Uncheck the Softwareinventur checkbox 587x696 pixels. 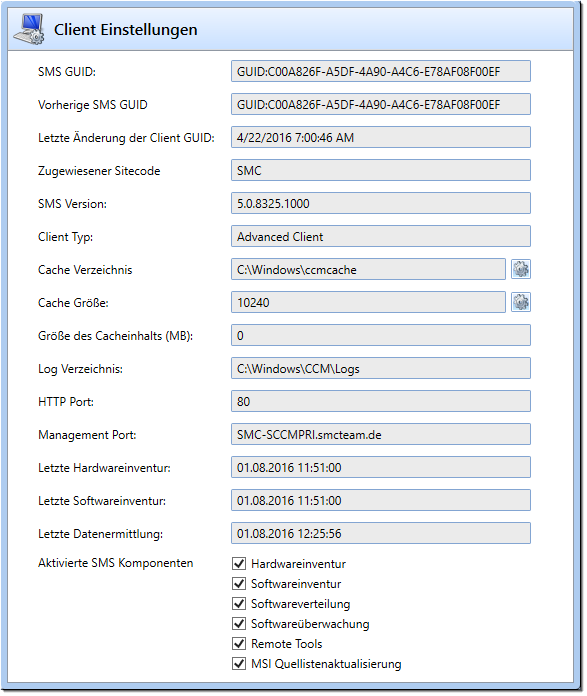pos(239,584)
